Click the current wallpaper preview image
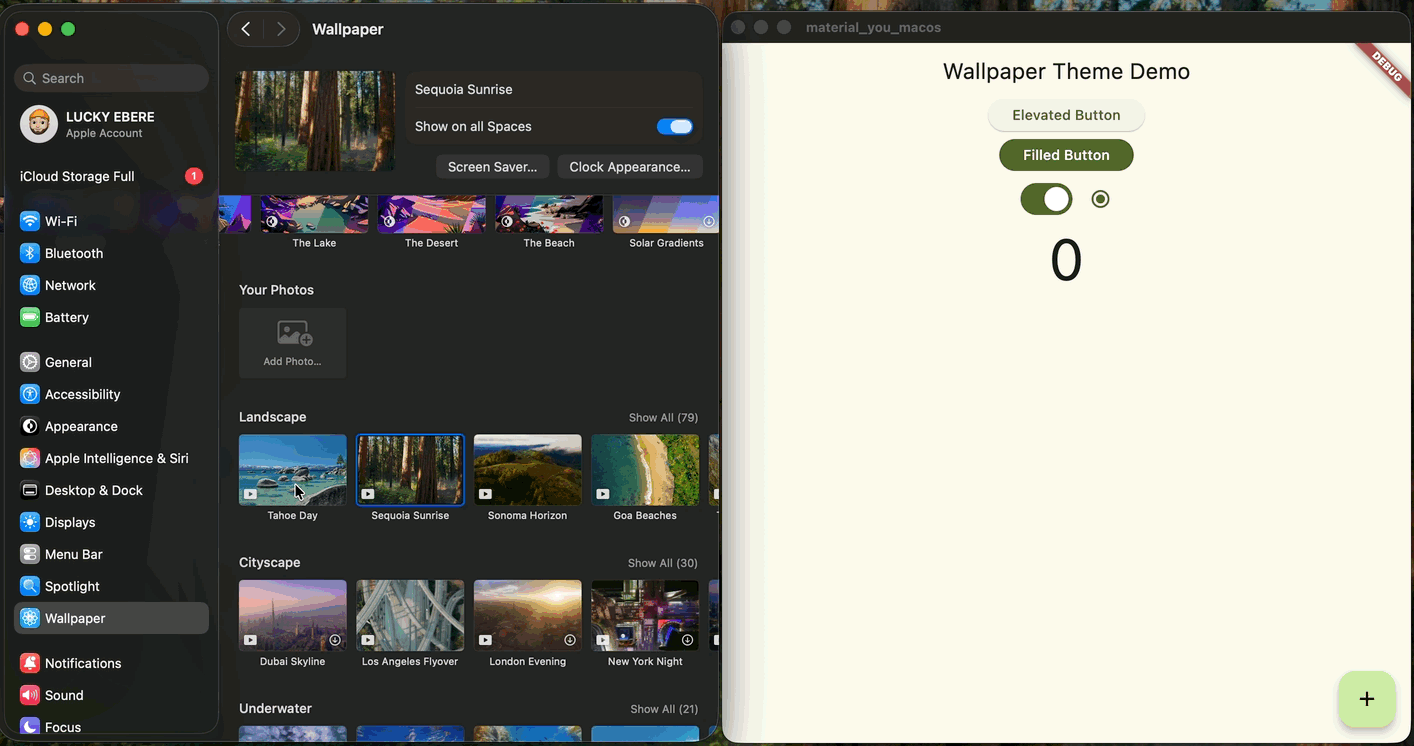Viewport: 1414px width, 746px height. [315, 121]
